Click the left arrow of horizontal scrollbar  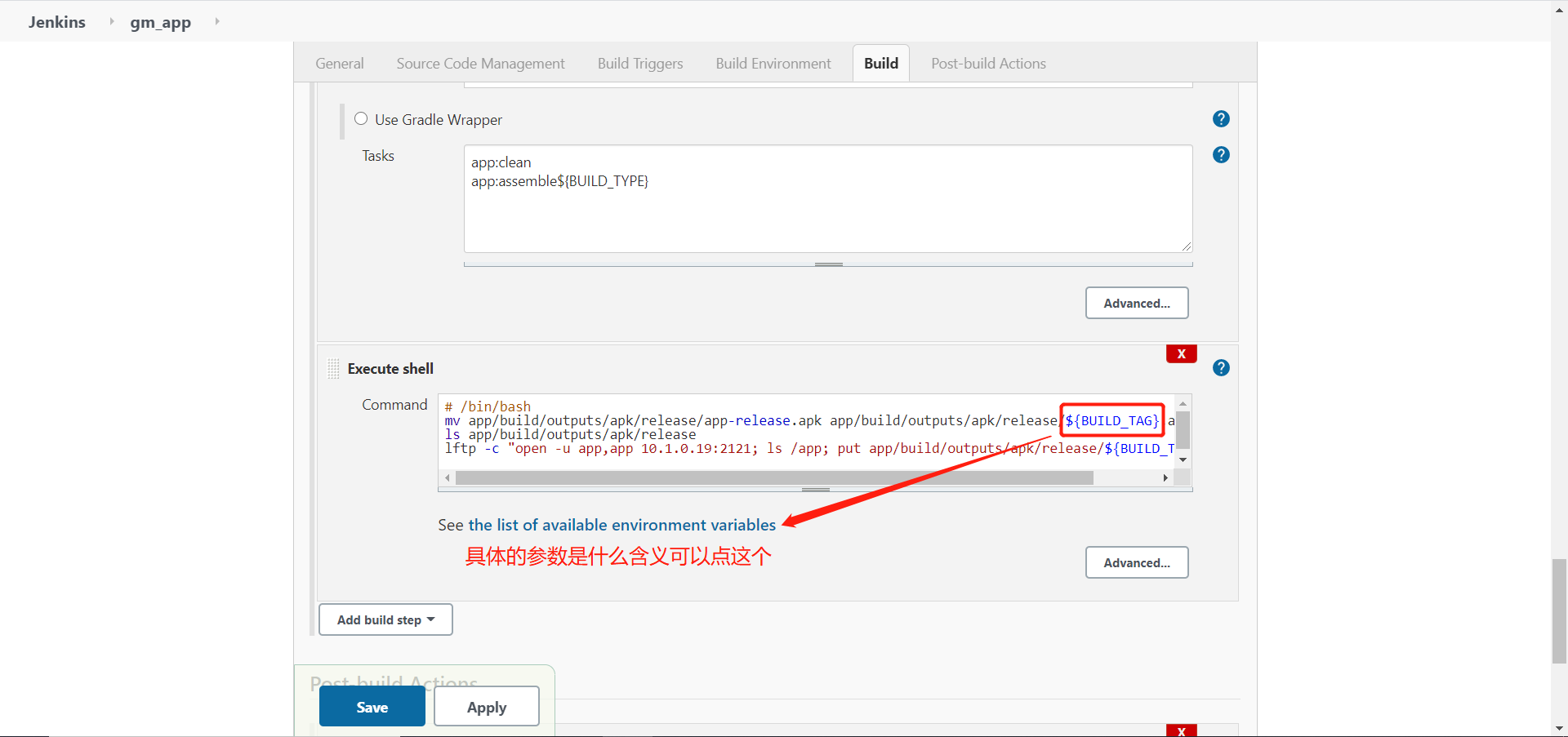click(x=448, y=477)
